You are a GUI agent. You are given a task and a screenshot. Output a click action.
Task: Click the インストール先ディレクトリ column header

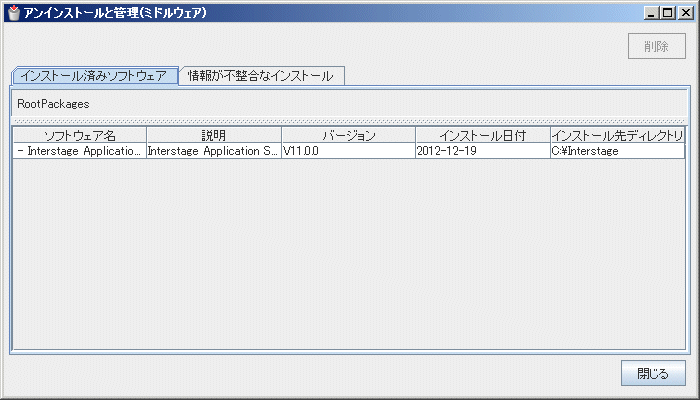tap(617, 135)
